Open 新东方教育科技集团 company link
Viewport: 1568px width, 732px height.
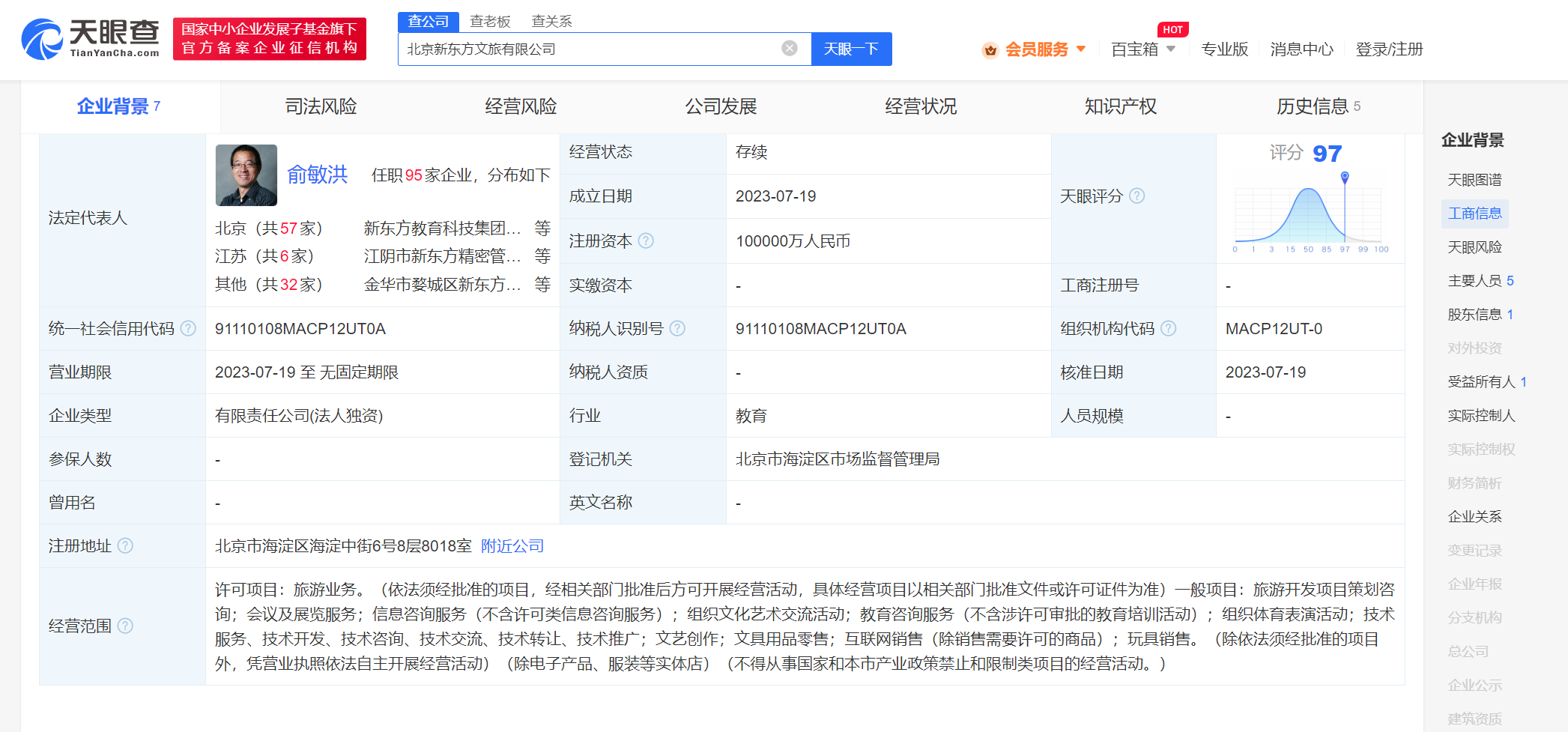[442, 228]
